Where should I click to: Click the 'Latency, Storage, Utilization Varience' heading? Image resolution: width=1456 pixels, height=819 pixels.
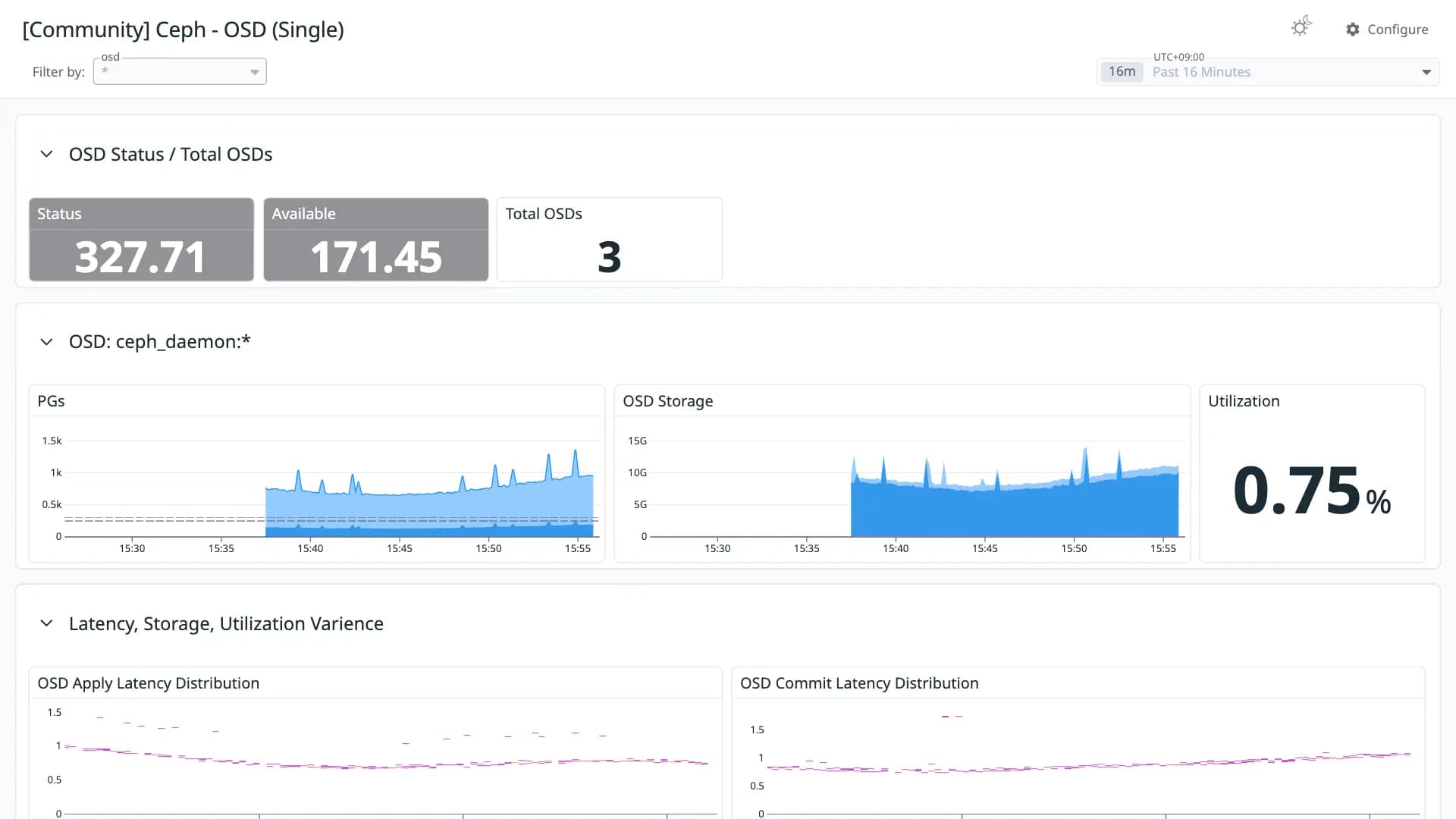click(226, 624)
